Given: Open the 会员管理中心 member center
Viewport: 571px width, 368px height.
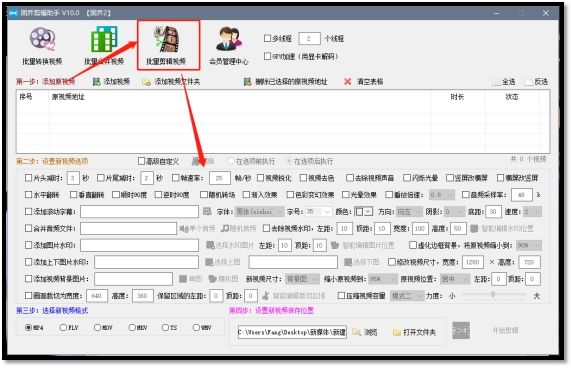Looking at the screenshot, I should click(x=229, y=45).
